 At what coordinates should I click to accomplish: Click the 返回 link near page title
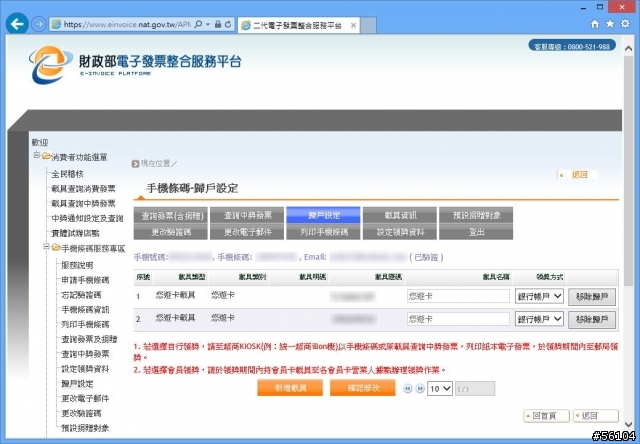pos(578,175)
